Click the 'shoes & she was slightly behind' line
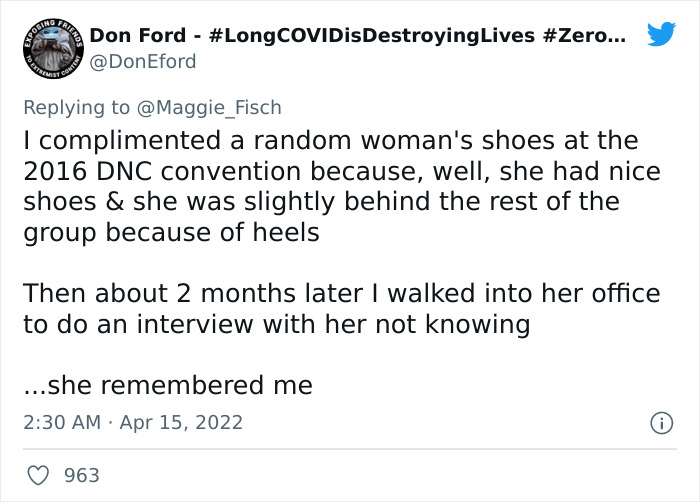This screenshot has width=700, height=502. [320, 201]
